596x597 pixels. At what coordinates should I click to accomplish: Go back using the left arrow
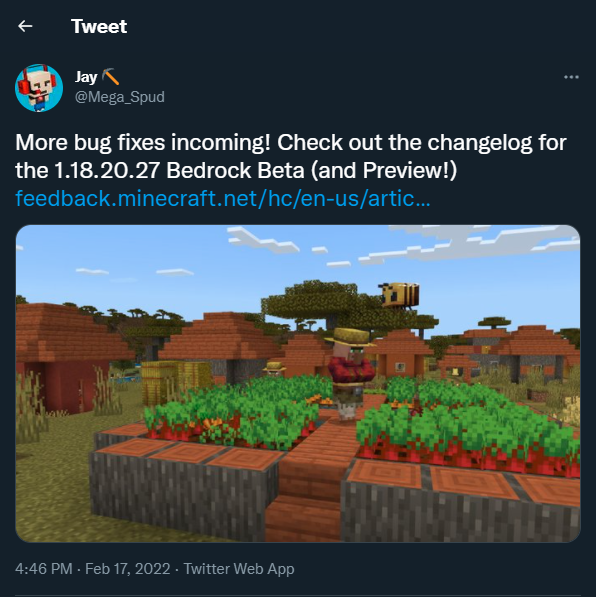coord(25,26)
